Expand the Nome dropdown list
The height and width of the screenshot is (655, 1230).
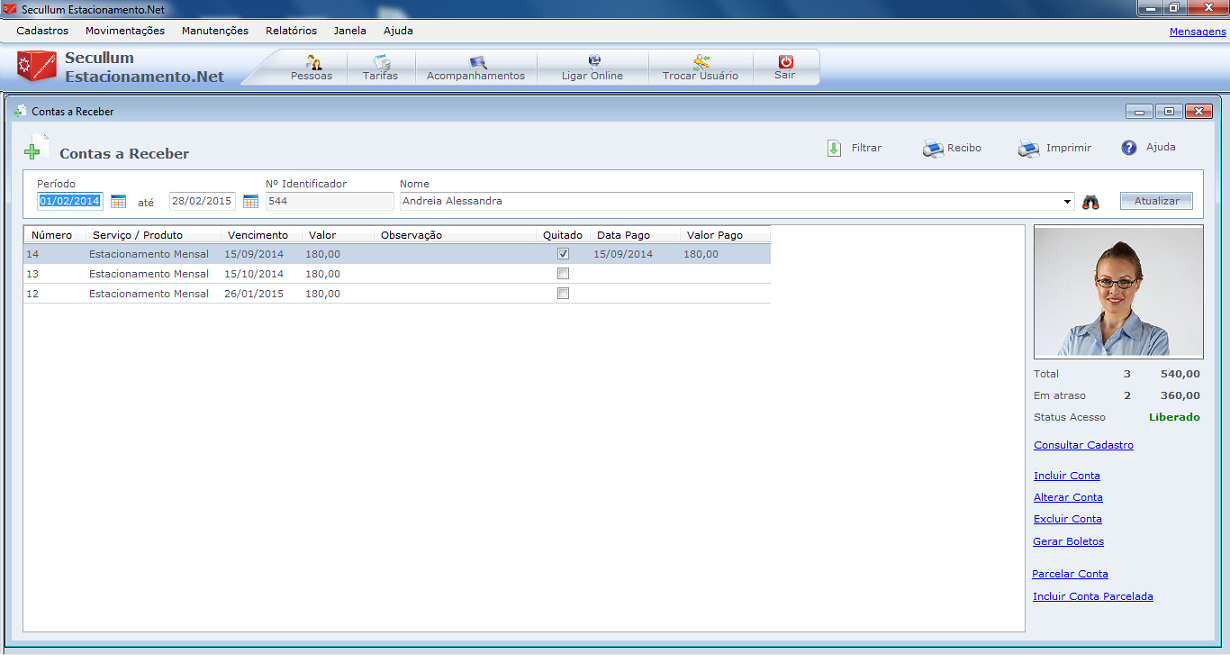coord(1069,202)
